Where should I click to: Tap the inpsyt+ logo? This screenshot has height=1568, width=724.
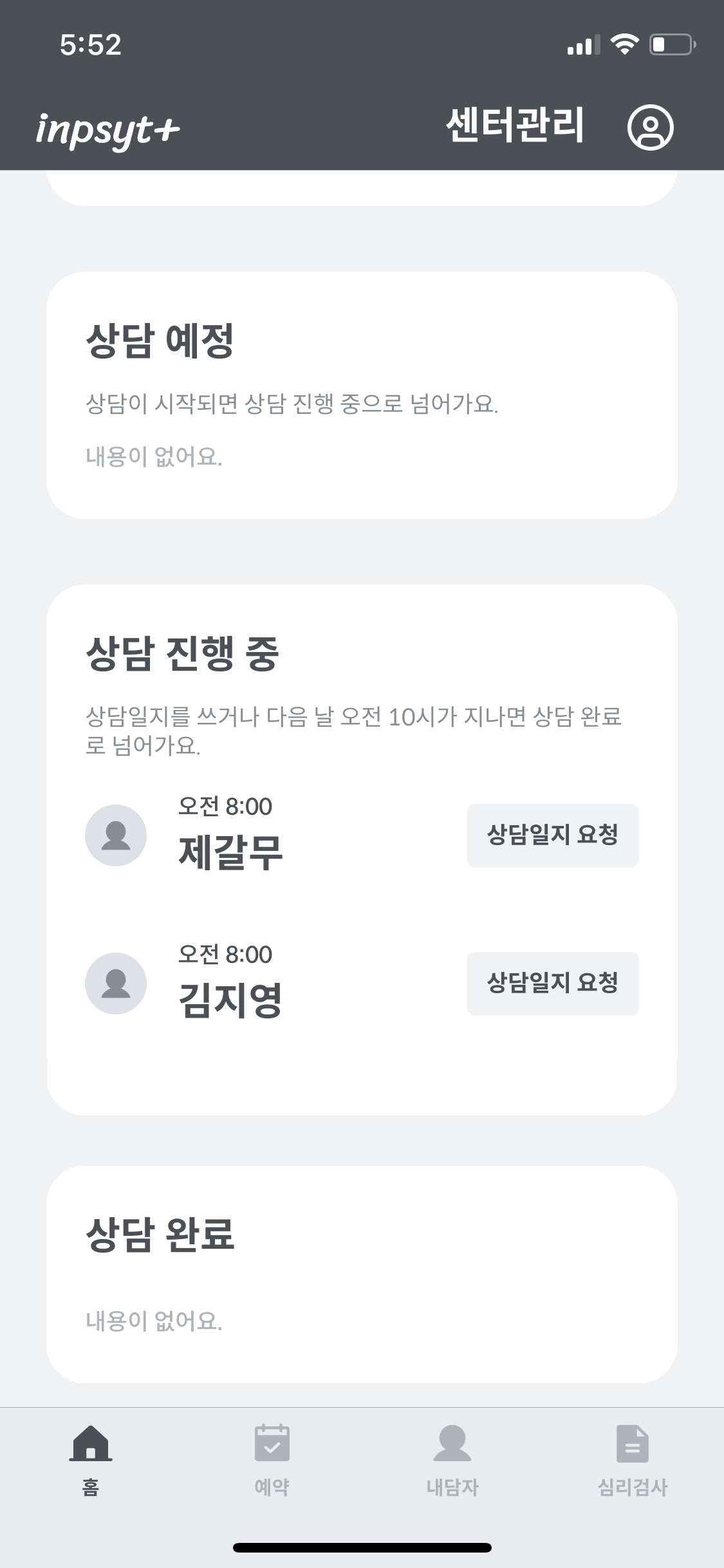pos(107,129)
